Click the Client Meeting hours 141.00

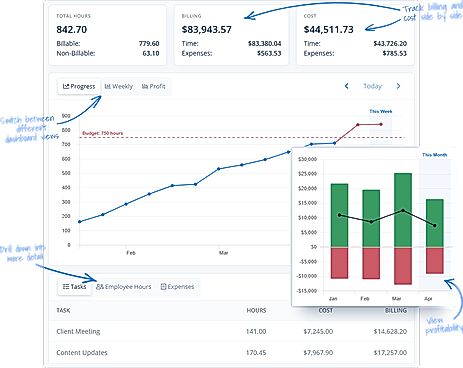coord(256,332)
